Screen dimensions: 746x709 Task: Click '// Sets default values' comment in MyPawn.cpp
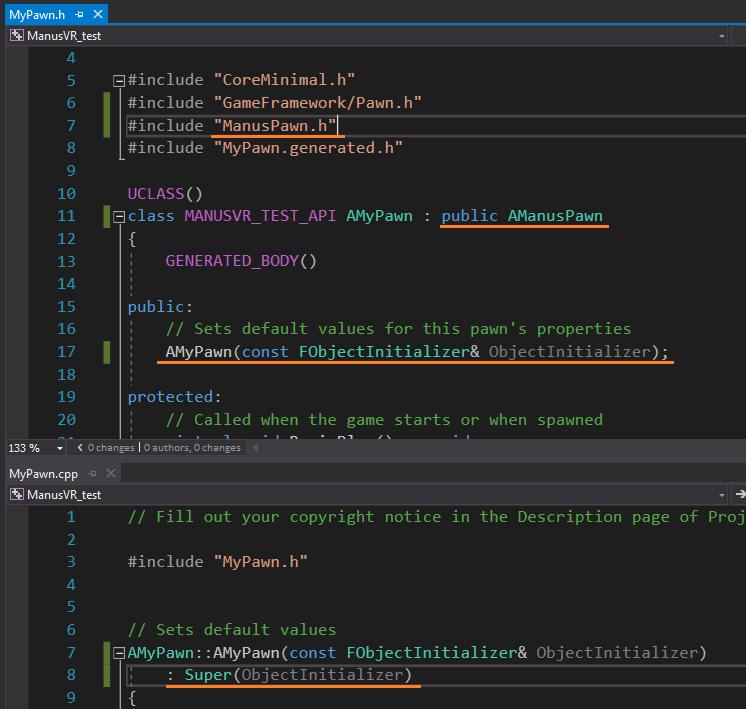tap(232, 630)
